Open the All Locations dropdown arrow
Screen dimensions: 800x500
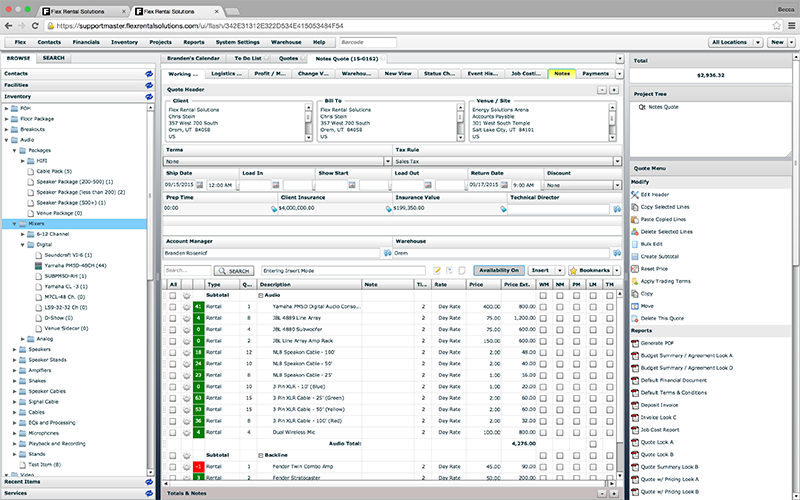click(758, 42)
